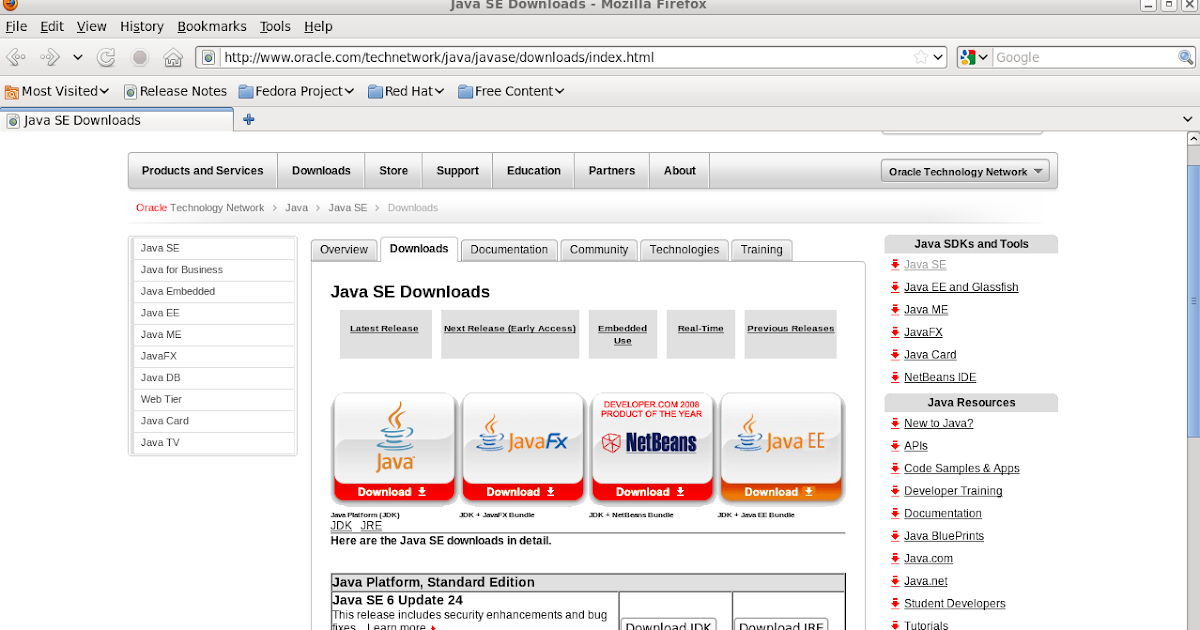This screenshot has height=630, width=1200.
Task: Go back with the Back arrow button
Action: [x=17, y=57]
